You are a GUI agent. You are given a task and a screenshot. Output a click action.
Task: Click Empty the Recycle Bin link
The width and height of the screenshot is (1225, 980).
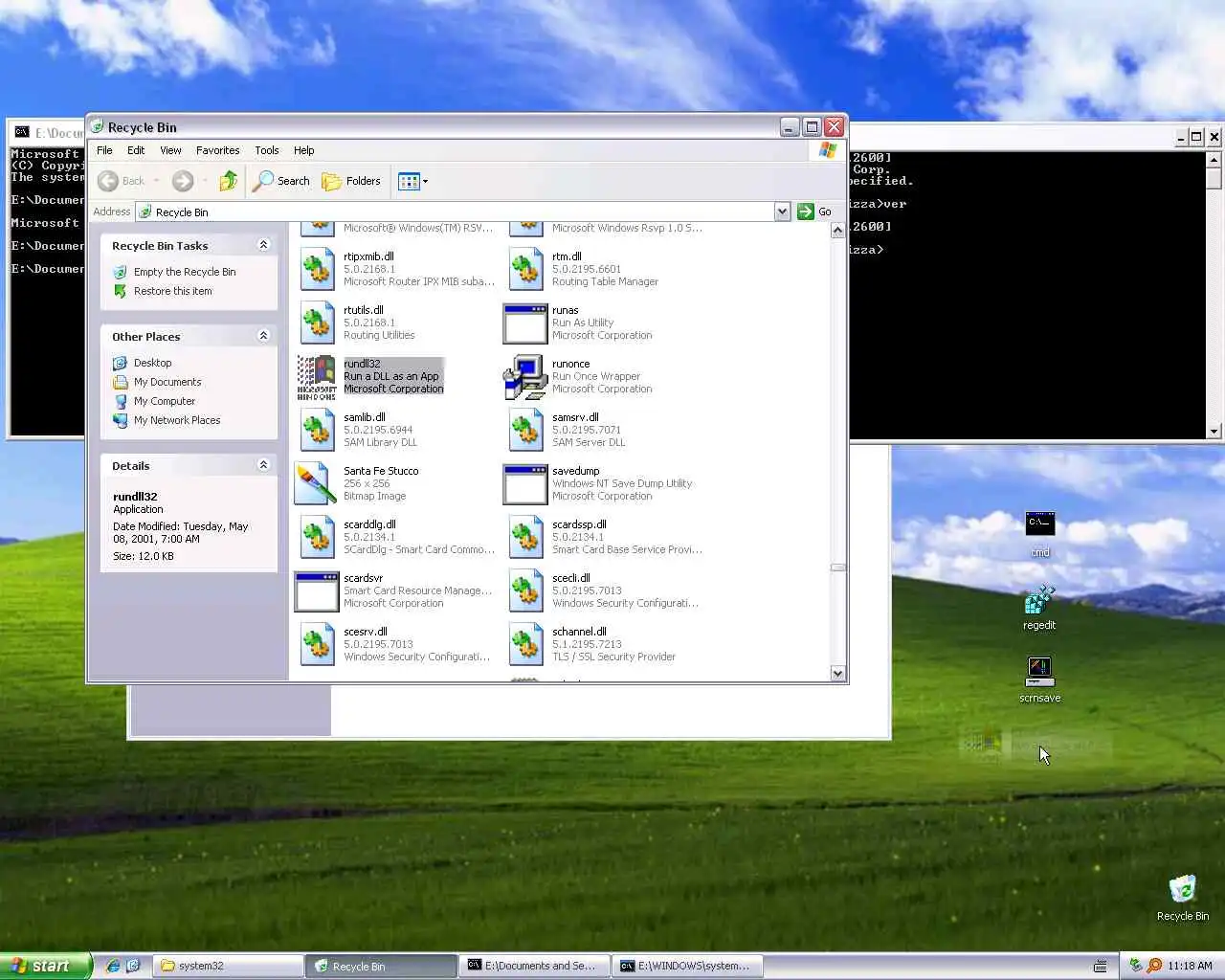185,272
